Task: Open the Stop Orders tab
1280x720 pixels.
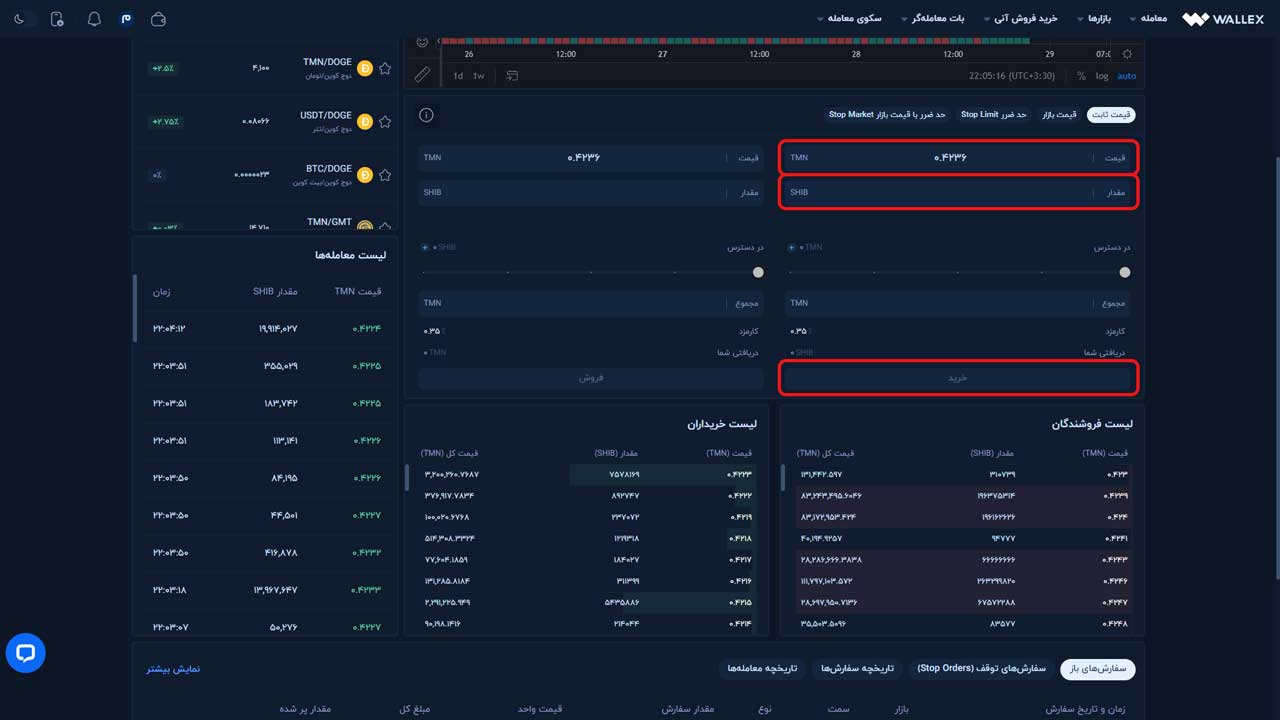Action: click(981, 669)
